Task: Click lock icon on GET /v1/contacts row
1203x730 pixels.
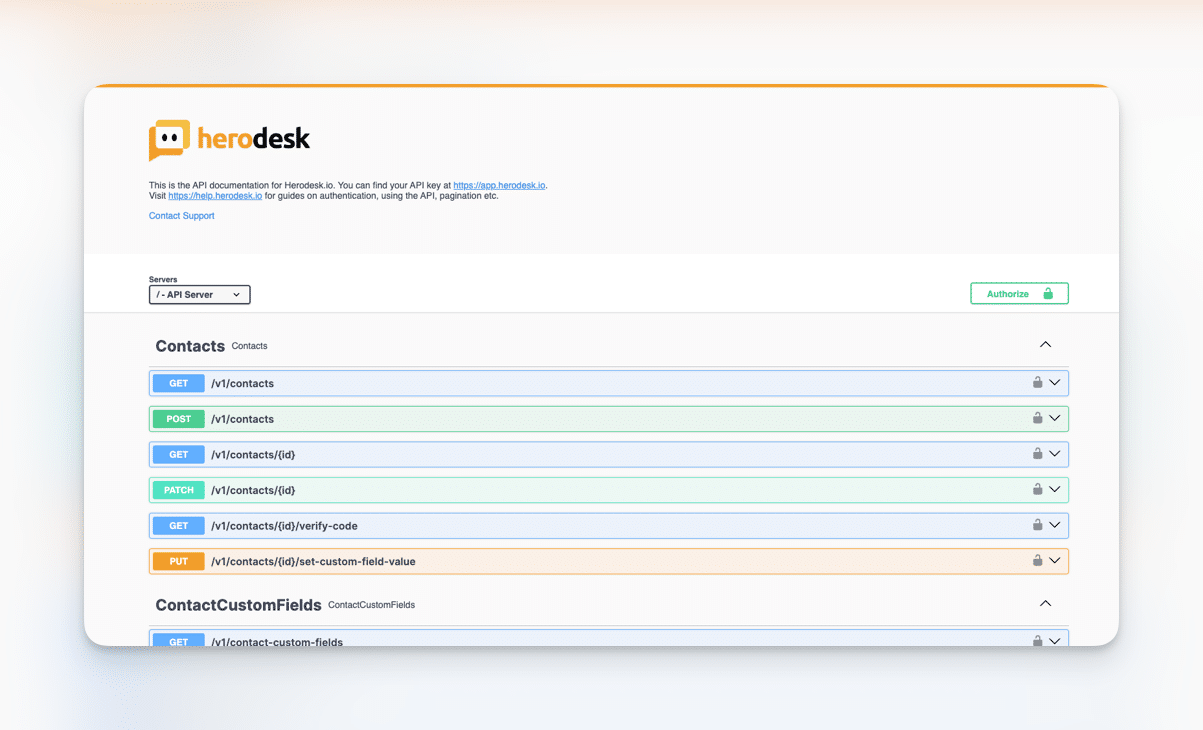Action: (1037, 383)
